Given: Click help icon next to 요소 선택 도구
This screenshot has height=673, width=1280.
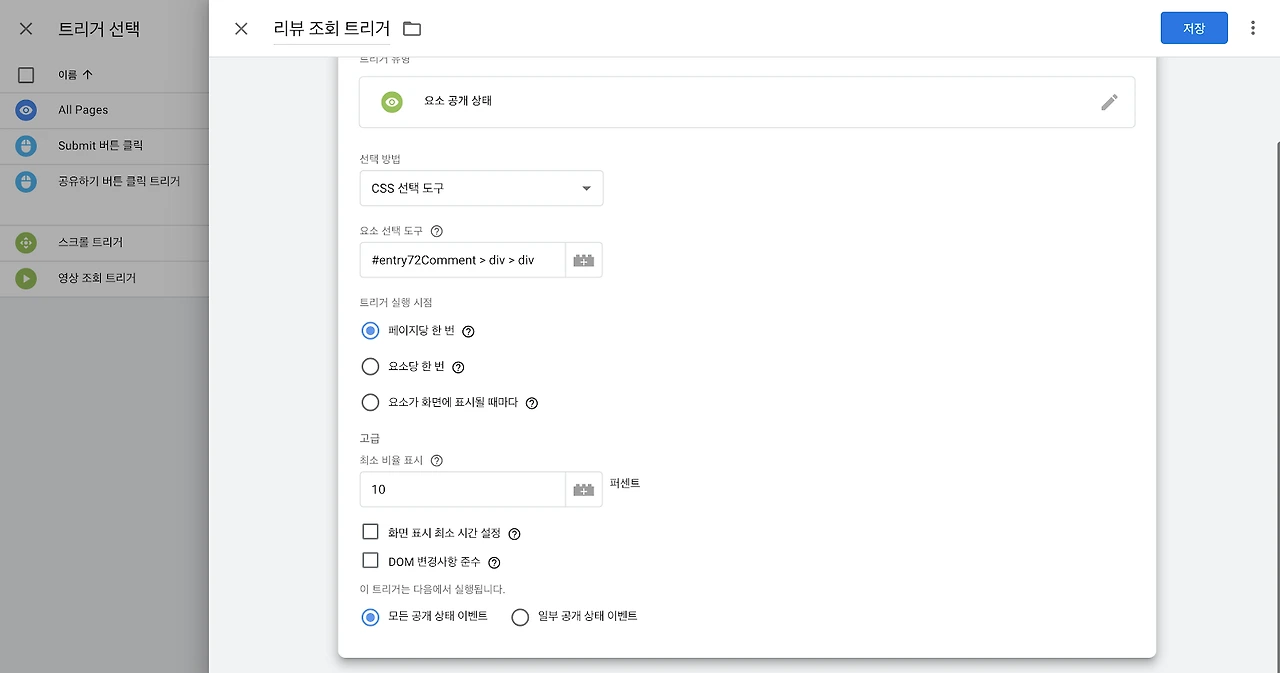Looking at the screenshot, I should 436,231.
